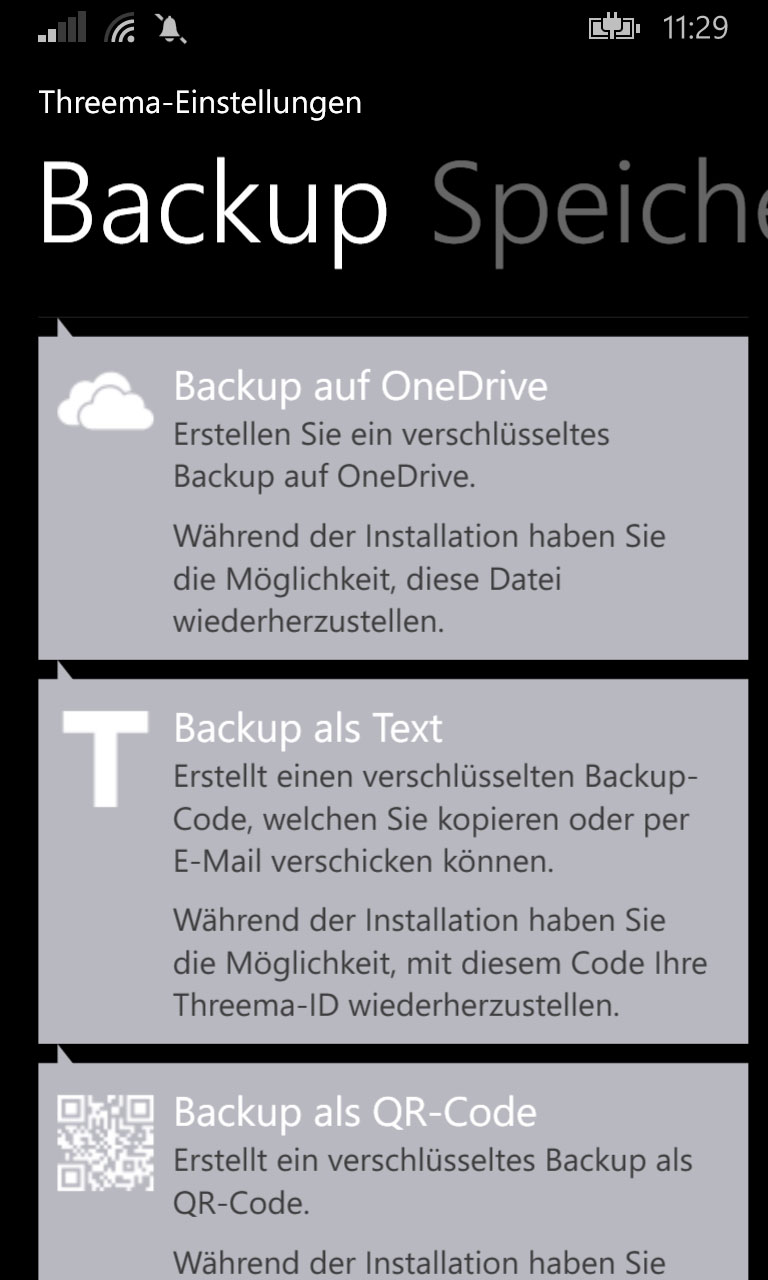Select the Backup pivot header
The width and height of the screenshot is (768, 1280).
213,205
